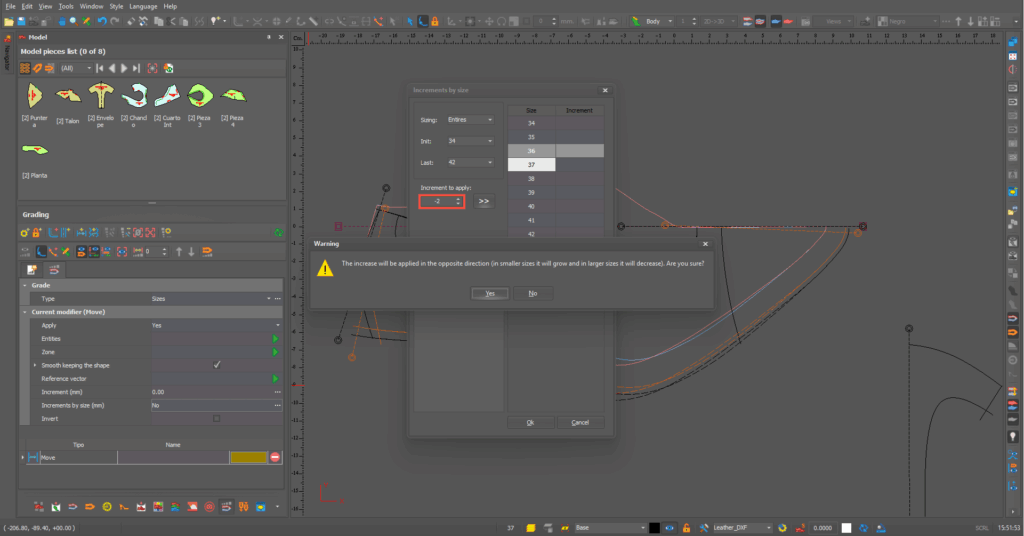Click Yes in the Warning dialog
This screenshot has height=536, width=1024.
click(490, 293)
